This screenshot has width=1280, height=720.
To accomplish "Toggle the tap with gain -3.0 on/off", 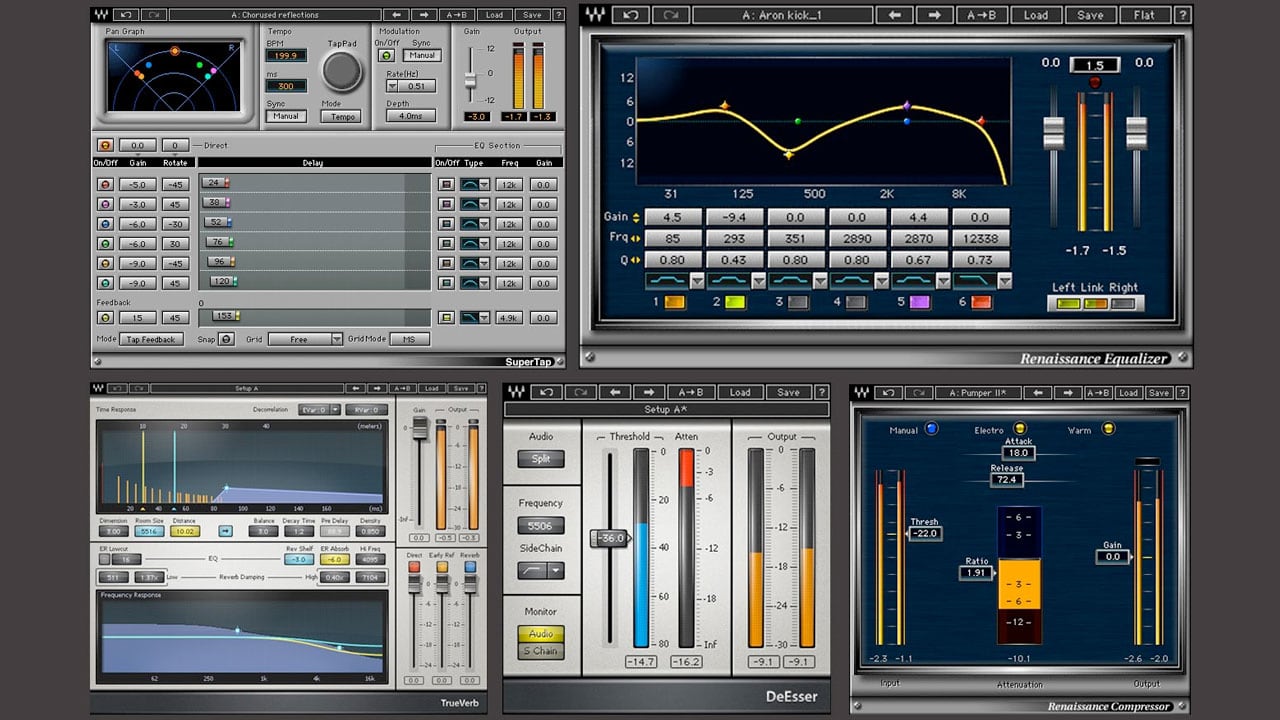I will (x=104, y=204).
